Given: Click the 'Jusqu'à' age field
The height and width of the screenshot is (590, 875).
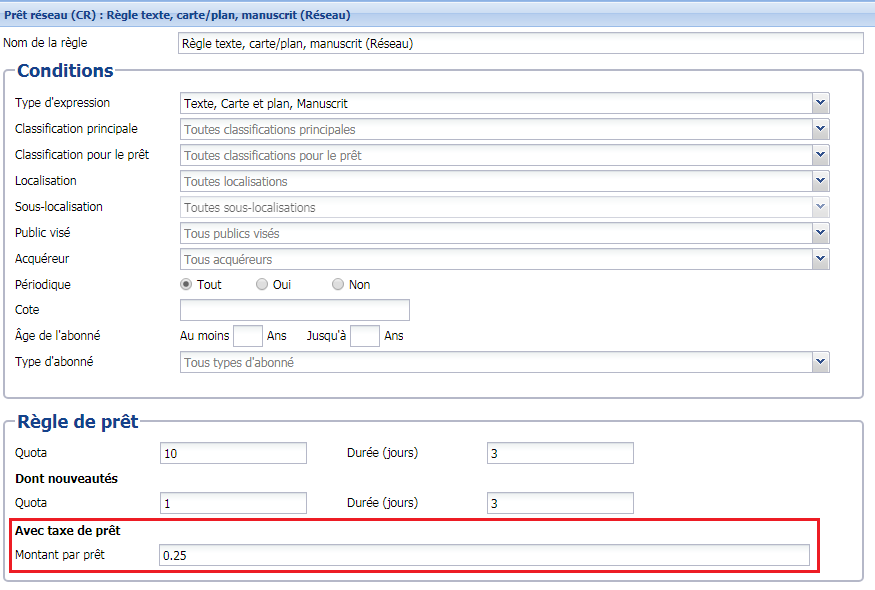Looking at the screenshot, I should pyautogui.click(x=364, y=336).
